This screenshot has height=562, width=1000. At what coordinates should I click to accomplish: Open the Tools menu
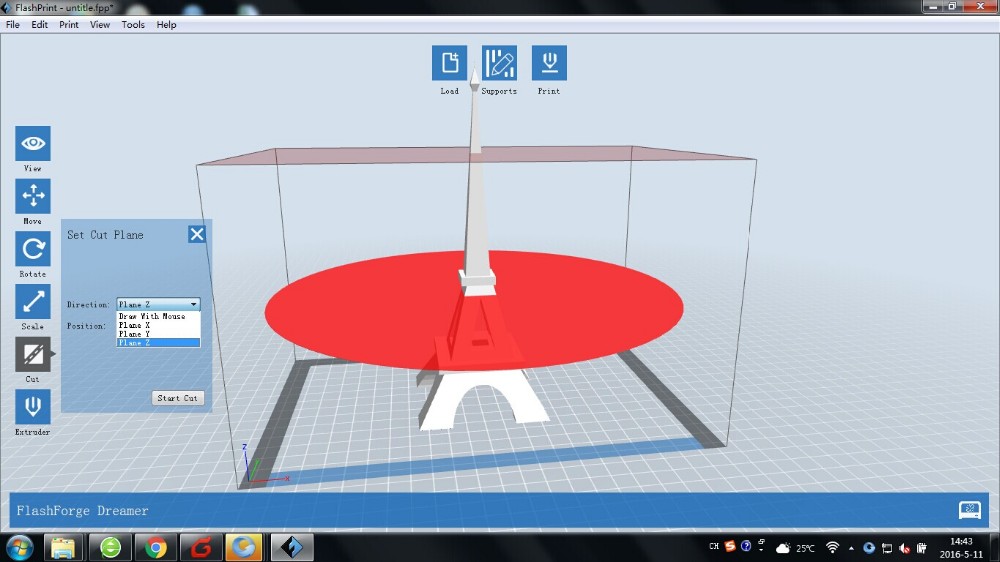(x=133, y=25)
